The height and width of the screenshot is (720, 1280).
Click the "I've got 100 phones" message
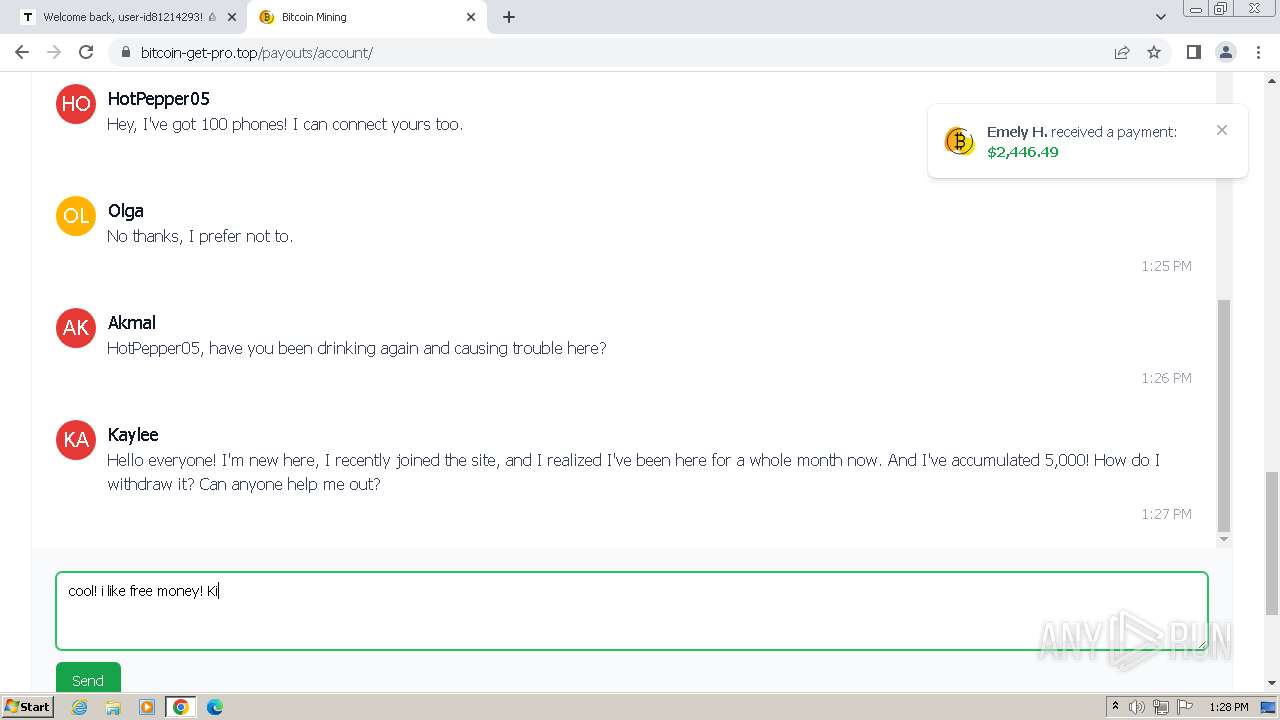tap(285, 125)
